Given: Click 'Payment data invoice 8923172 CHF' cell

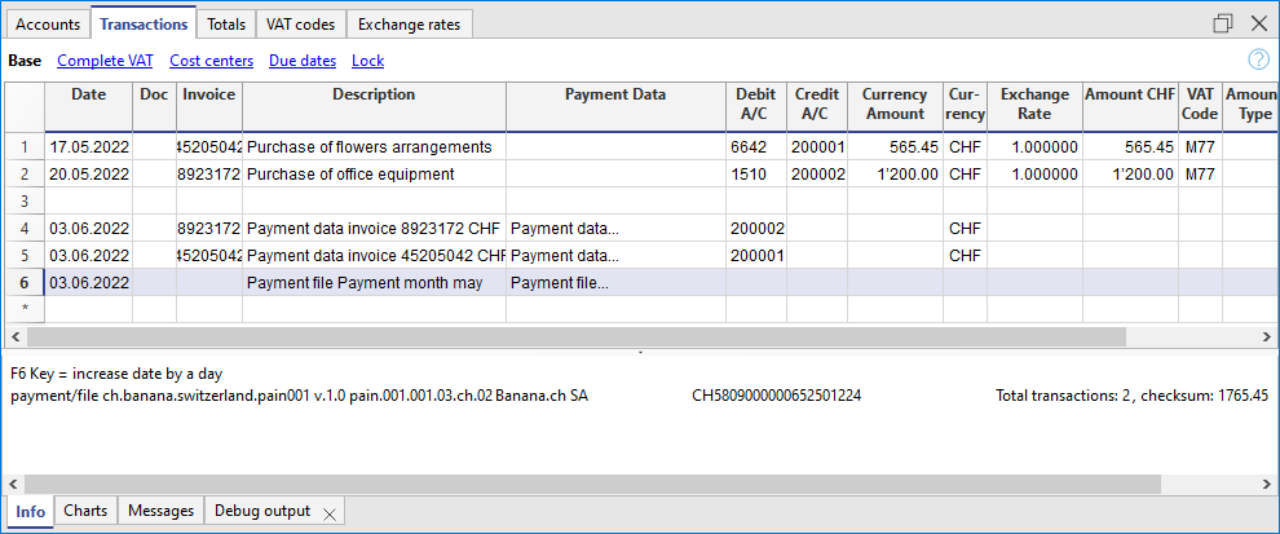Looking at the screenshot, I should point(374,228).
